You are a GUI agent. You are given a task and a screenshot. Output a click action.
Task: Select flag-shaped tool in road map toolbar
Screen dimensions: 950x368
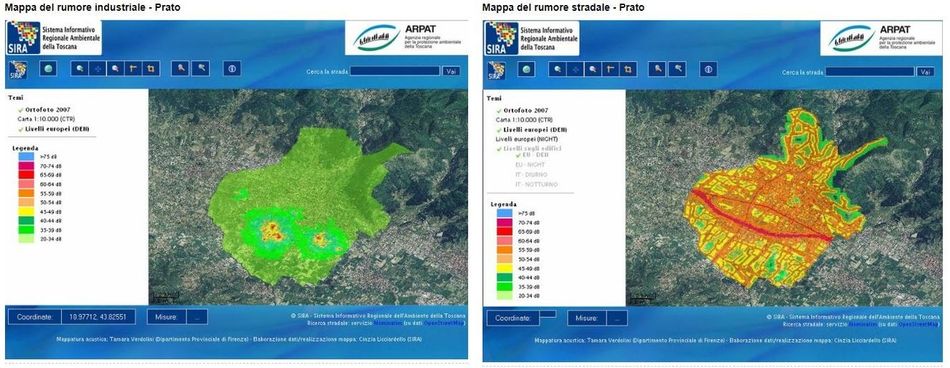tap(610, 69)
